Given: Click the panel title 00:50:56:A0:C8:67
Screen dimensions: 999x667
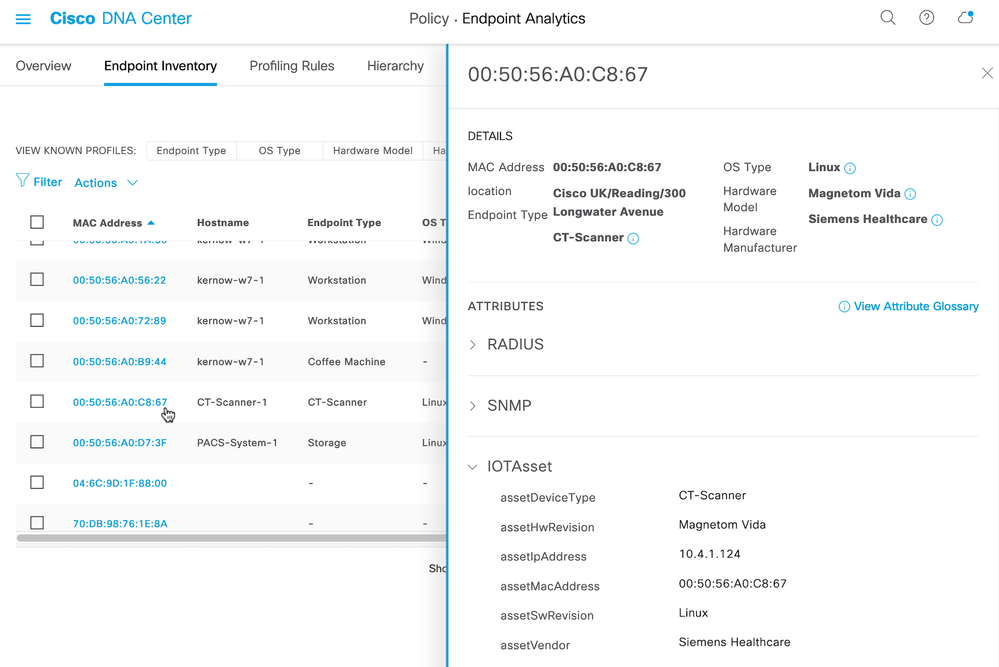Looking at the screenshot, I should [x=557, y=75].
